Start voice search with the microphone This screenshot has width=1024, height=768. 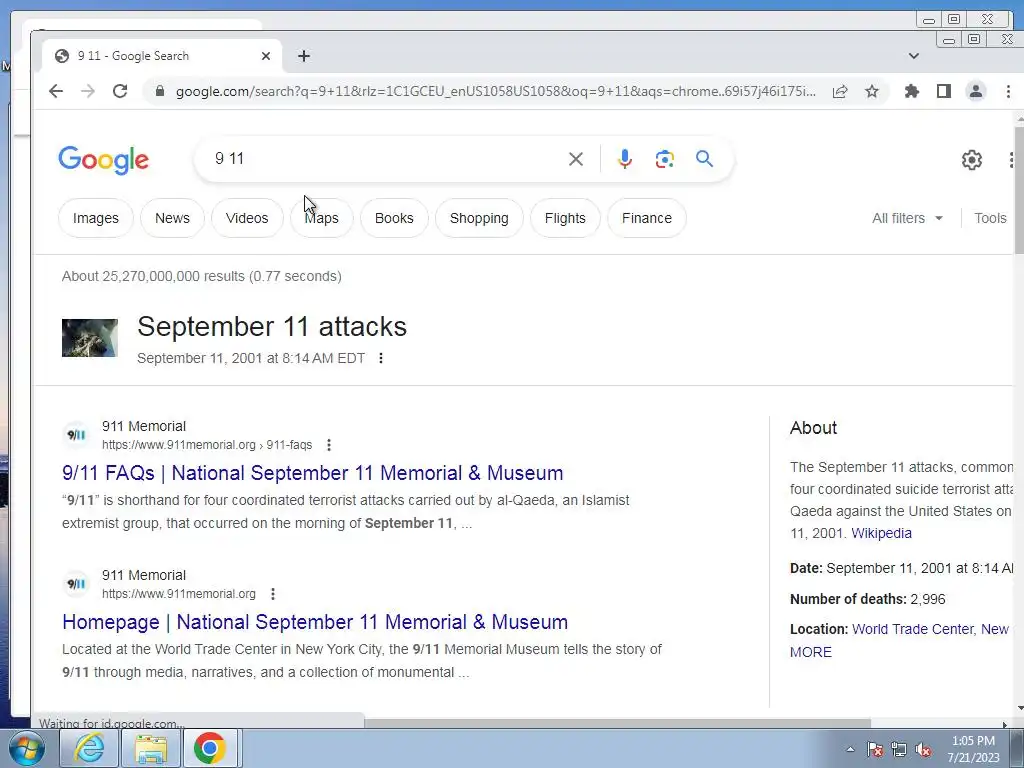[x=624, y=159]
